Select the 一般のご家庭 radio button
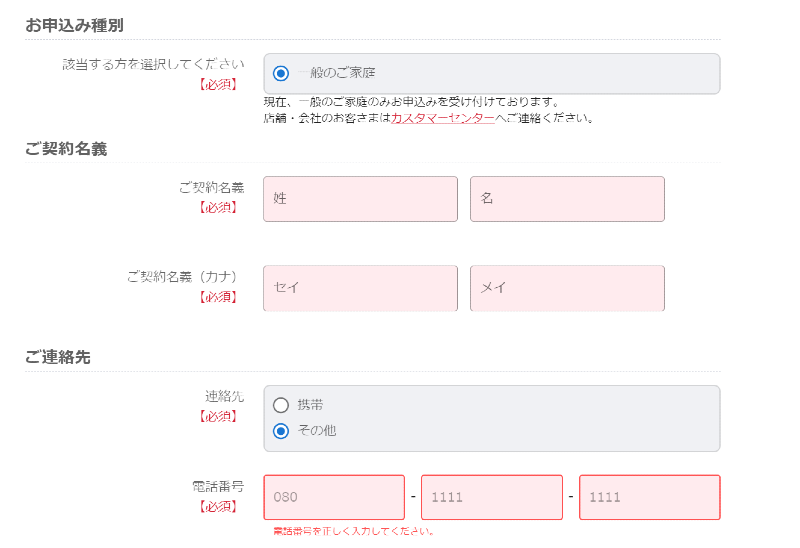The height and width of the screenshot is (548, 800). click(281, 73)
